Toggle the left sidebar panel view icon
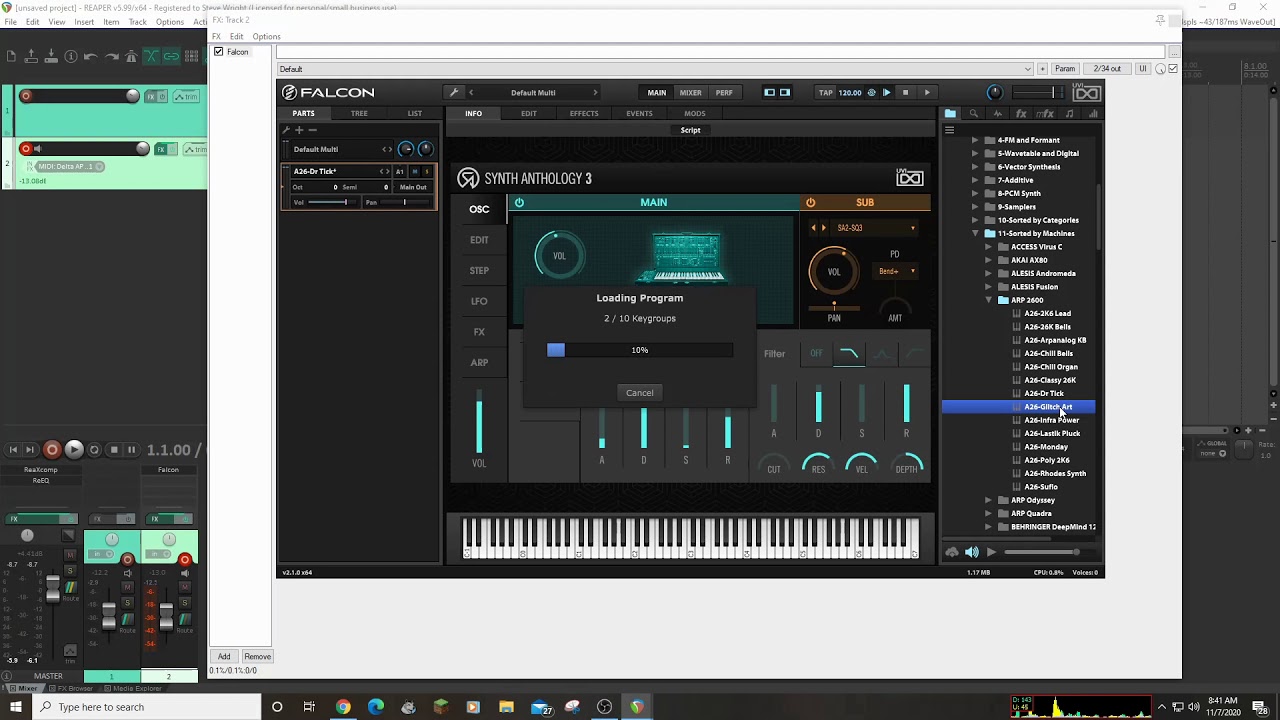 pos(769,93)
